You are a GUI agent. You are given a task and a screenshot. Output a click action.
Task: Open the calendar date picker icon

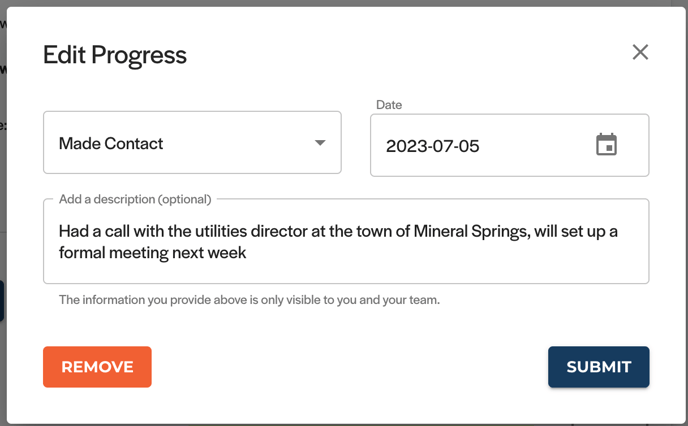pos(606,145)
